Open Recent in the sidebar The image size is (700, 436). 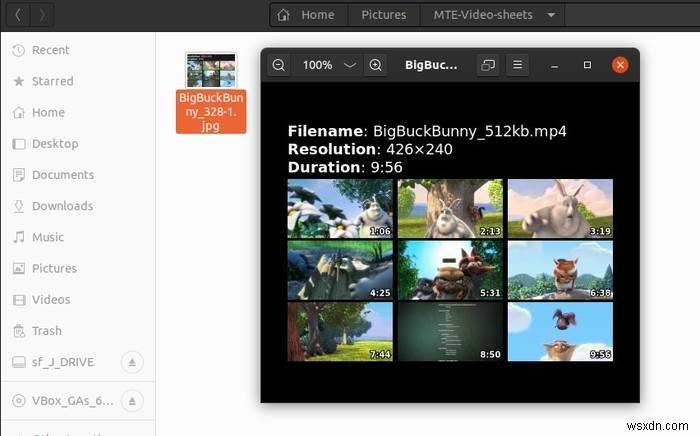coord(78,50)
